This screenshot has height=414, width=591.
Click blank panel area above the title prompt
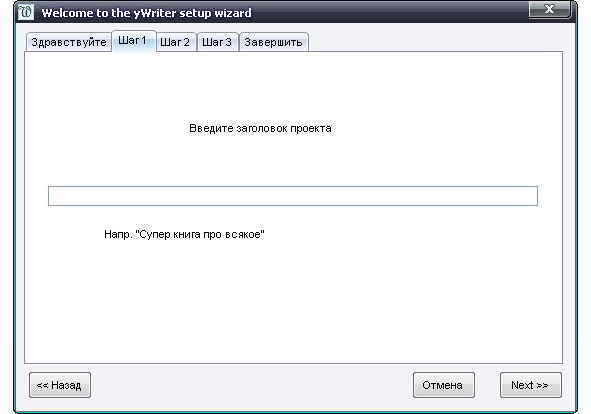293,87
